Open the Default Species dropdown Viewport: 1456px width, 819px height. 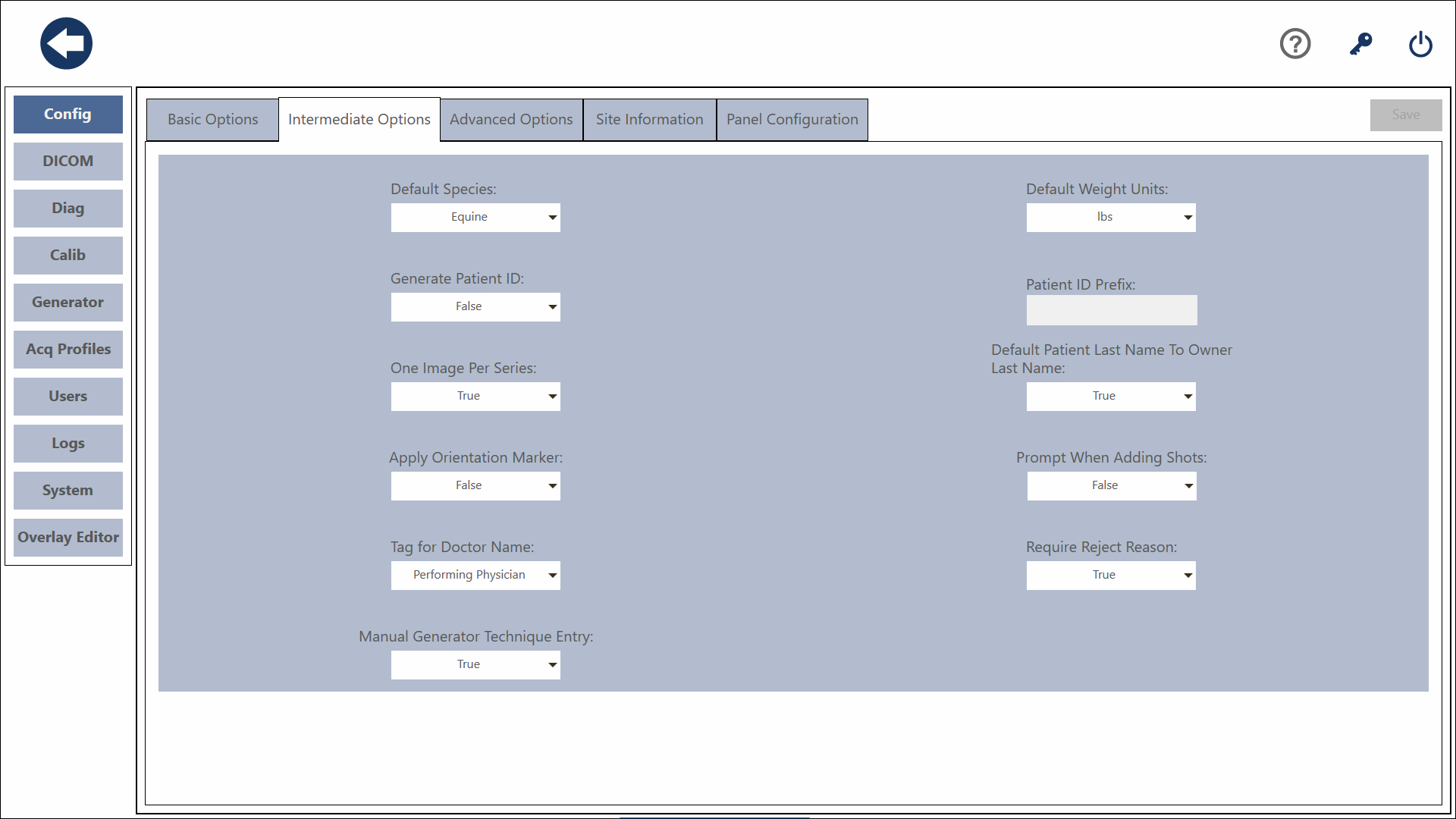475,218
